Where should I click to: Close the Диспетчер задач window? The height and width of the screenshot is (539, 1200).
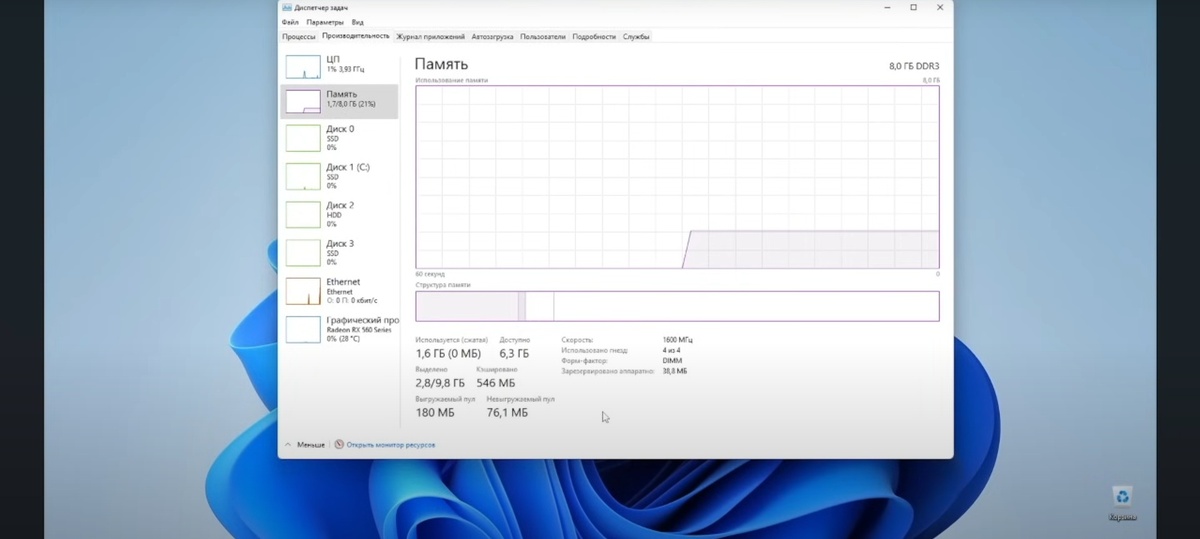click(939, 7)
